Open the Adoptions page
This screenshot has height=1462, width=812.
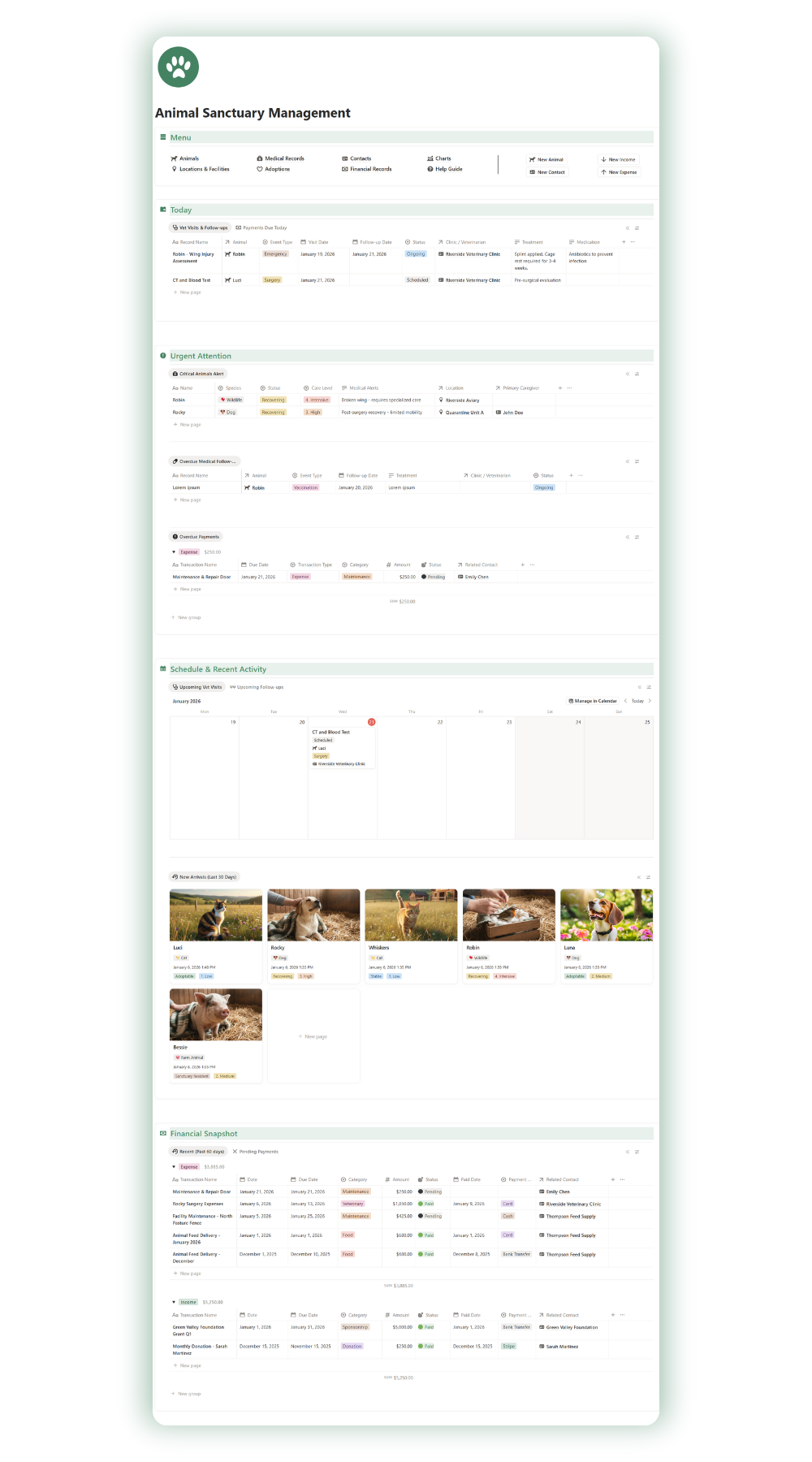[274, 169]
